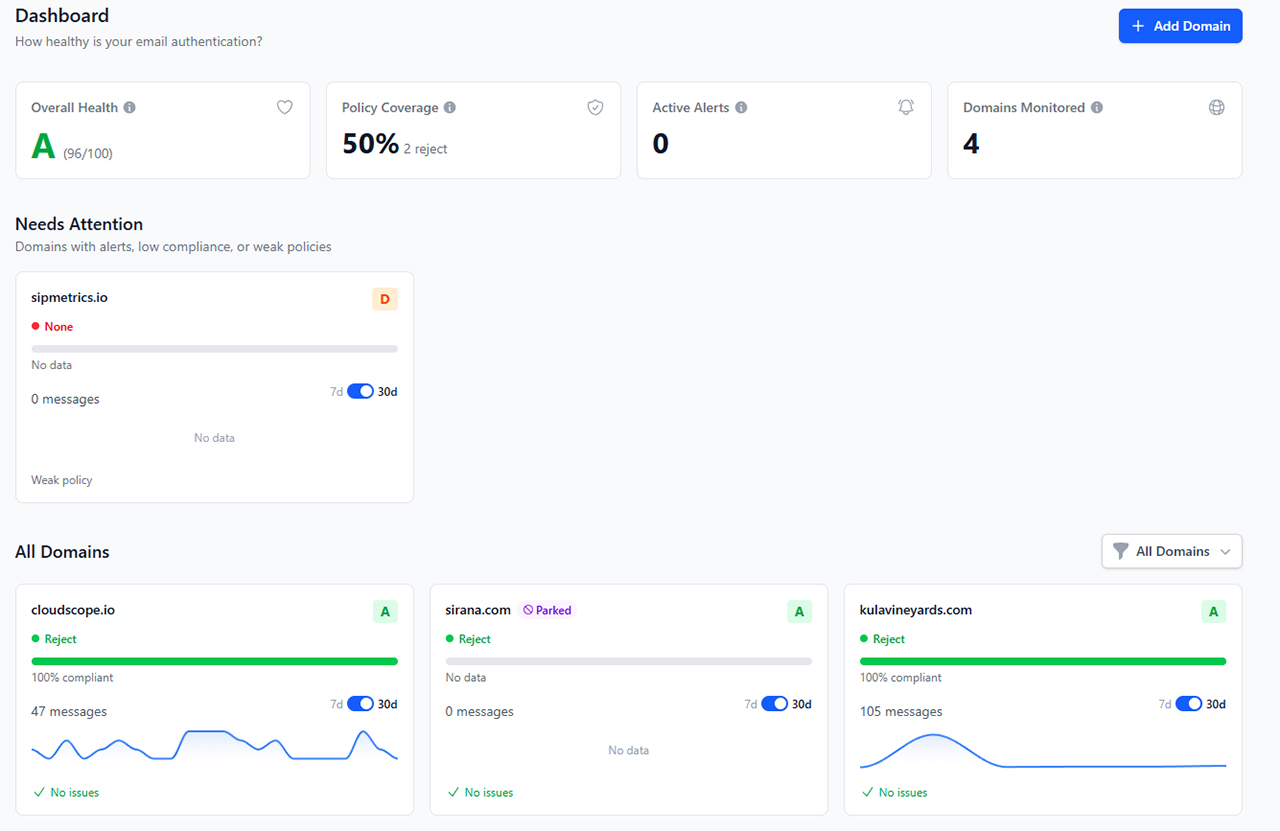Click the 2 reject text
The width and height of the screenshot is (1280, 831).
(425, 149)
